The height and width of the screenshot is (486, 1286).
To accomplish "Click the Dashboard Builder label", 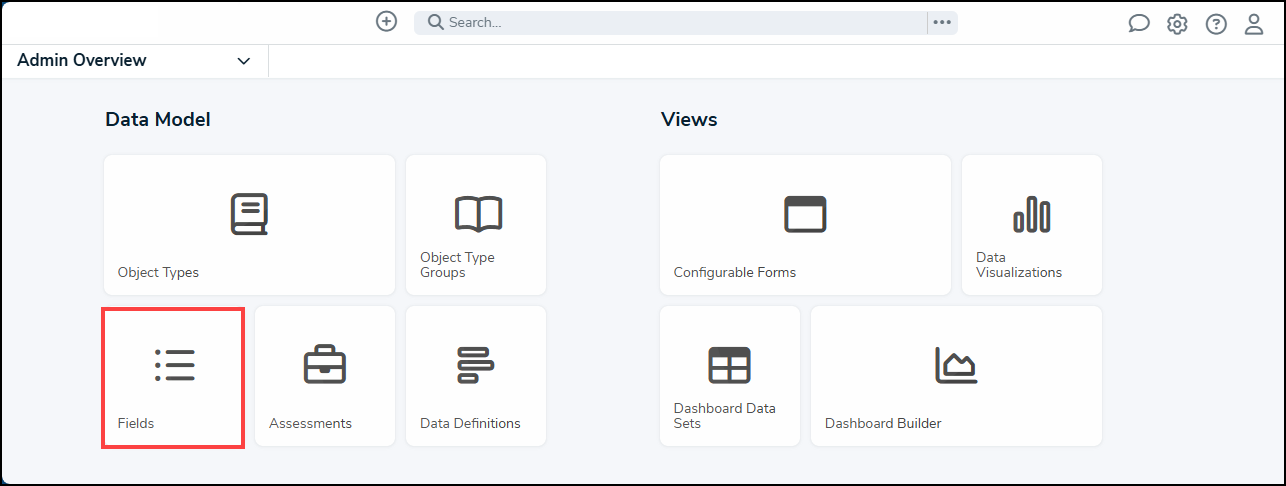I will pyautogui.click(x=883, y=423).
